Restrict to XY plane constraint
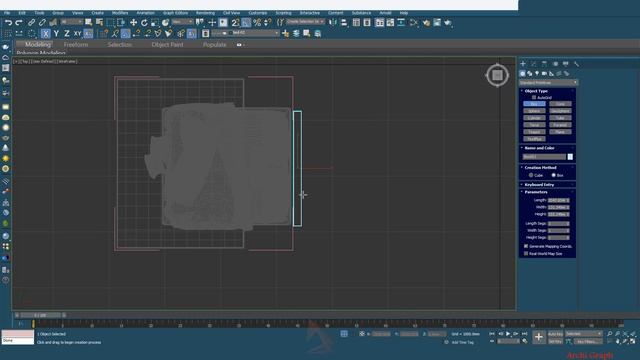640x360 pixels. click(78, 33)
